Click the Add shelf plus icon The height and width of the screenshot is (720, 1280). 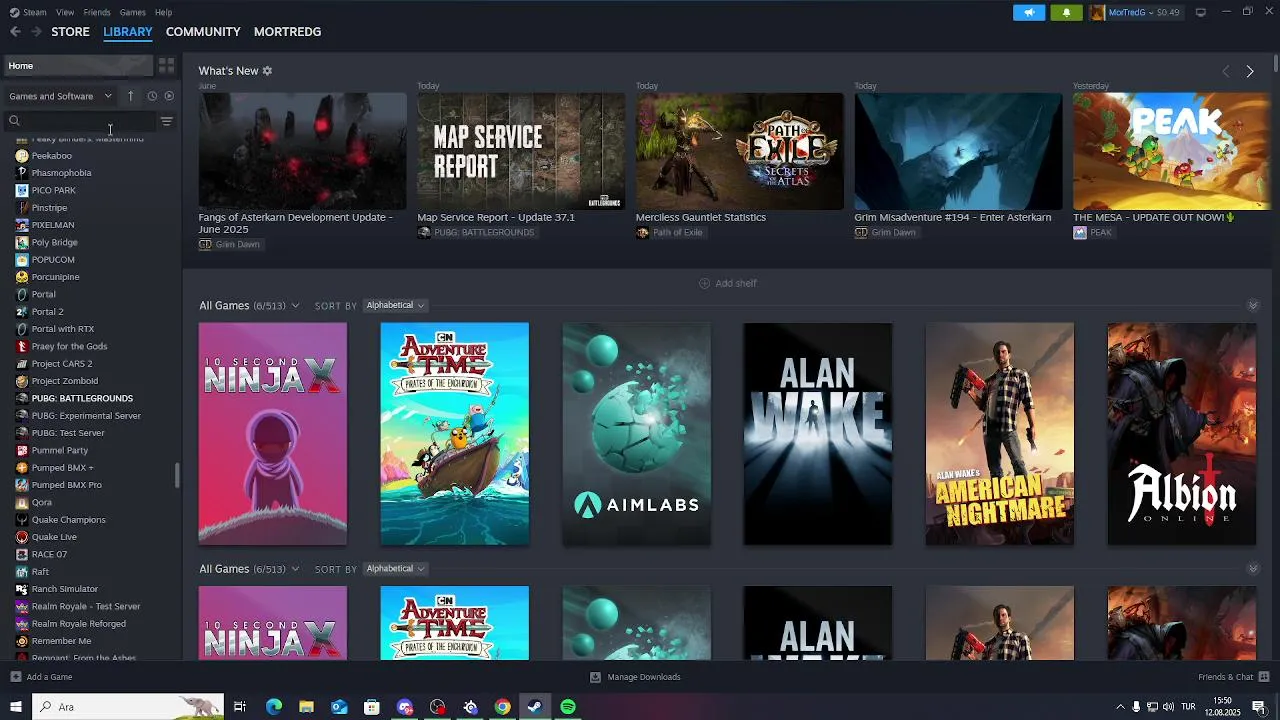click(704, 283)
